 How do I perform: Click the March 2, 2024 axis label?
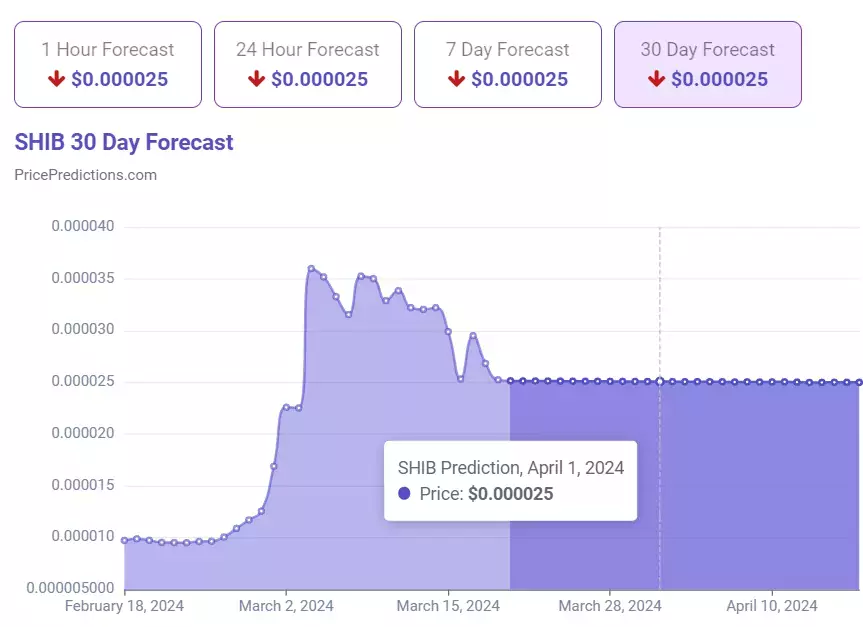pos(286,606)
